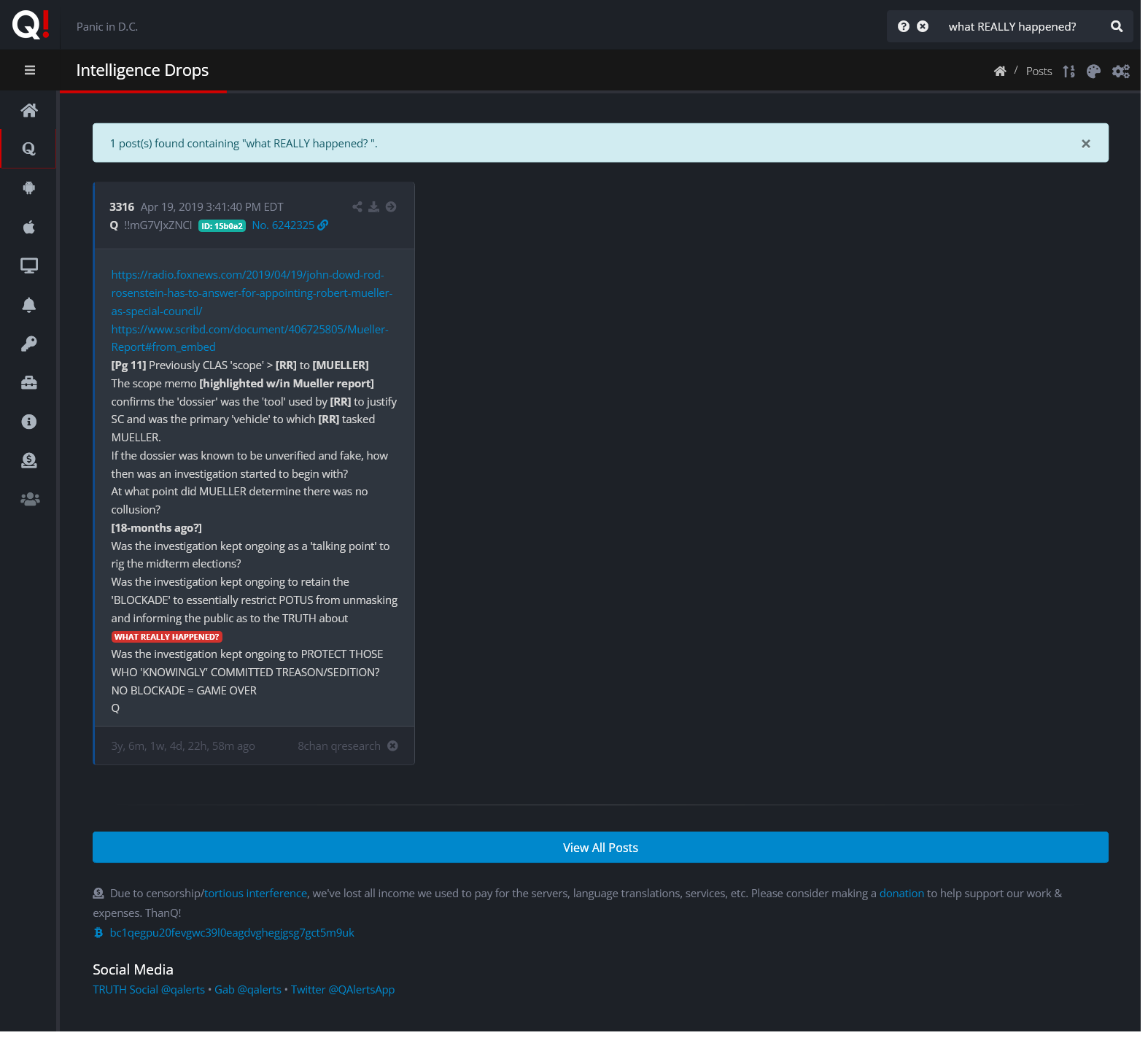1148x1038 pixels.
Task: Open post 3316 with arrow icon
Action: [391, 206]
